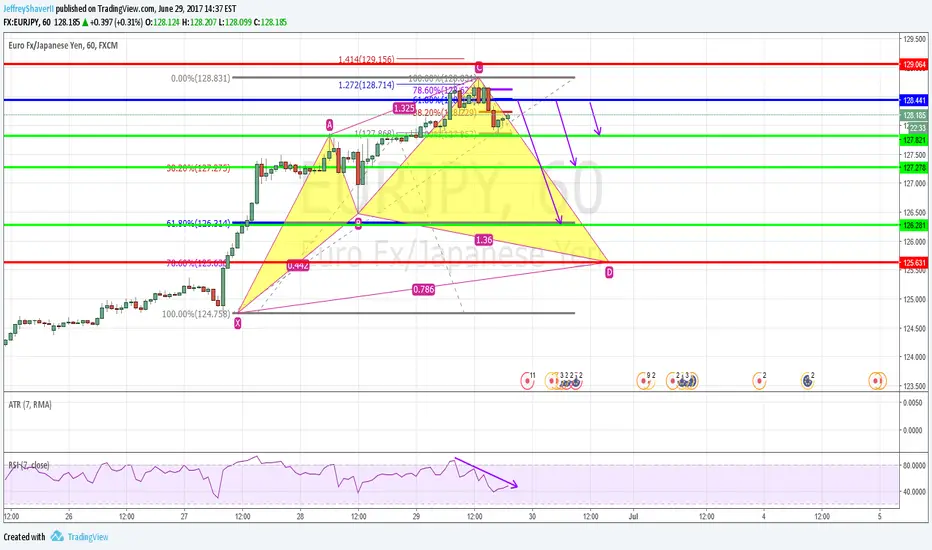Open the event marker numbered 9
932x550 pixels.
pyautogui.click(x=644, y=381)
